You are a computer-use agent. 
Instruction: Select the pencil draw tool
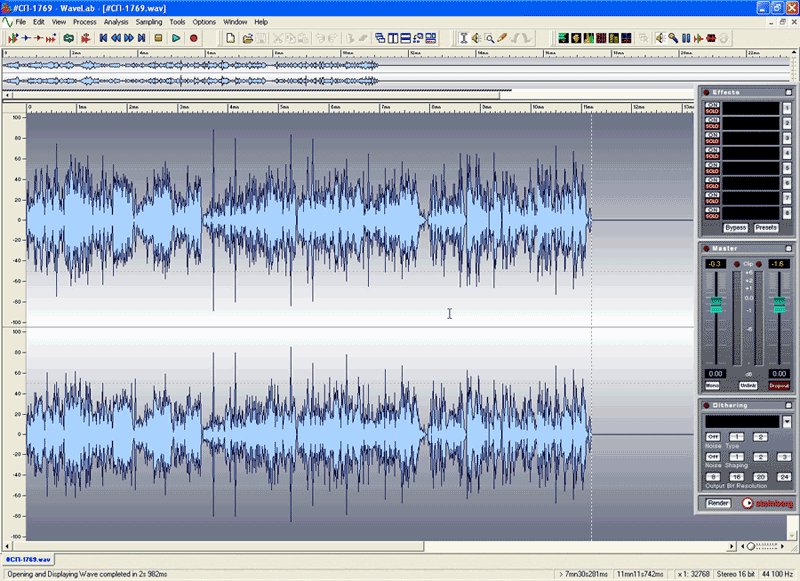click(504, 38)
